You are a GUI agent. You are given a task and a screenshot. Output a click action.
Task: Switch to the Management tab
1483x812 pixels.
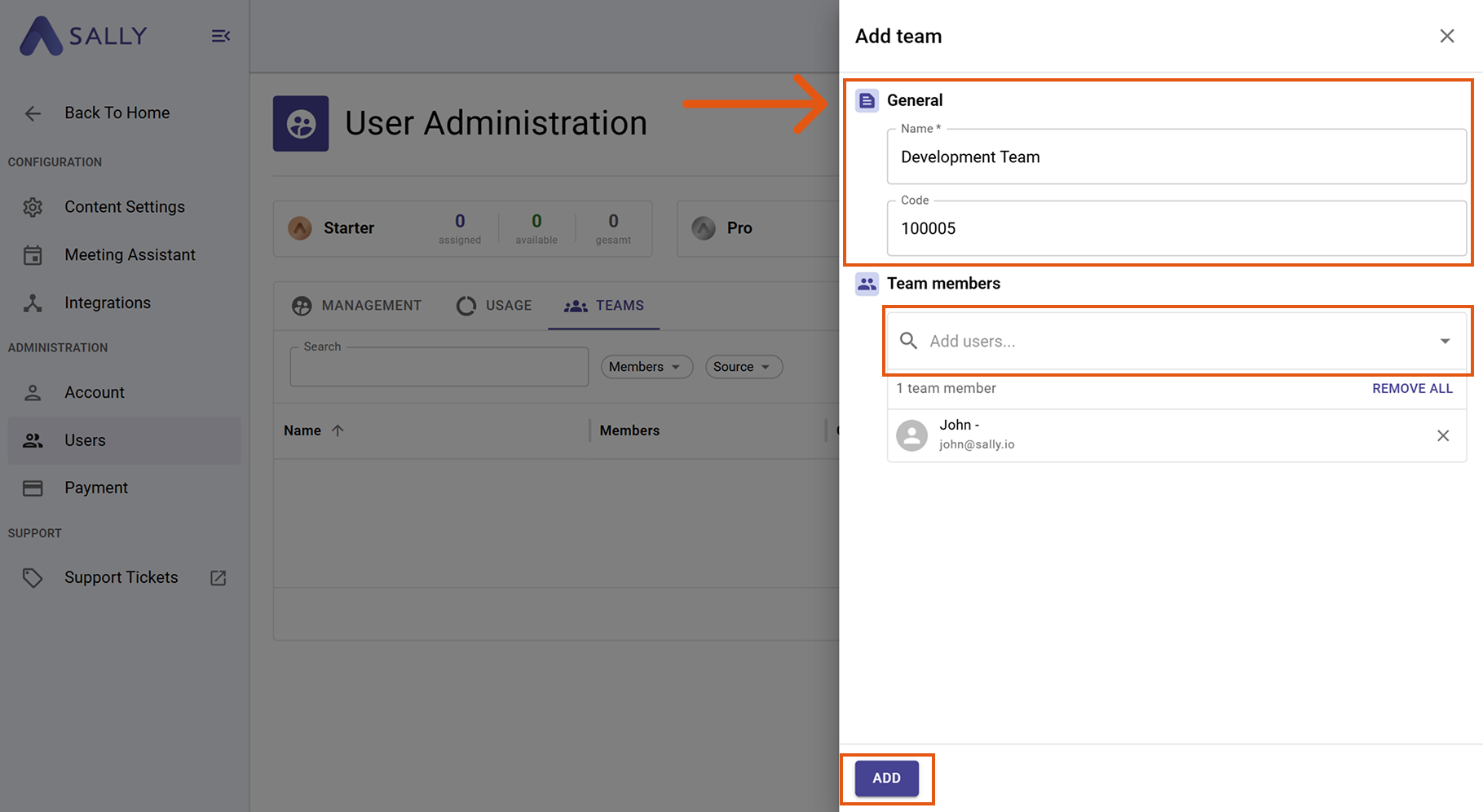[x=357, y=306]
